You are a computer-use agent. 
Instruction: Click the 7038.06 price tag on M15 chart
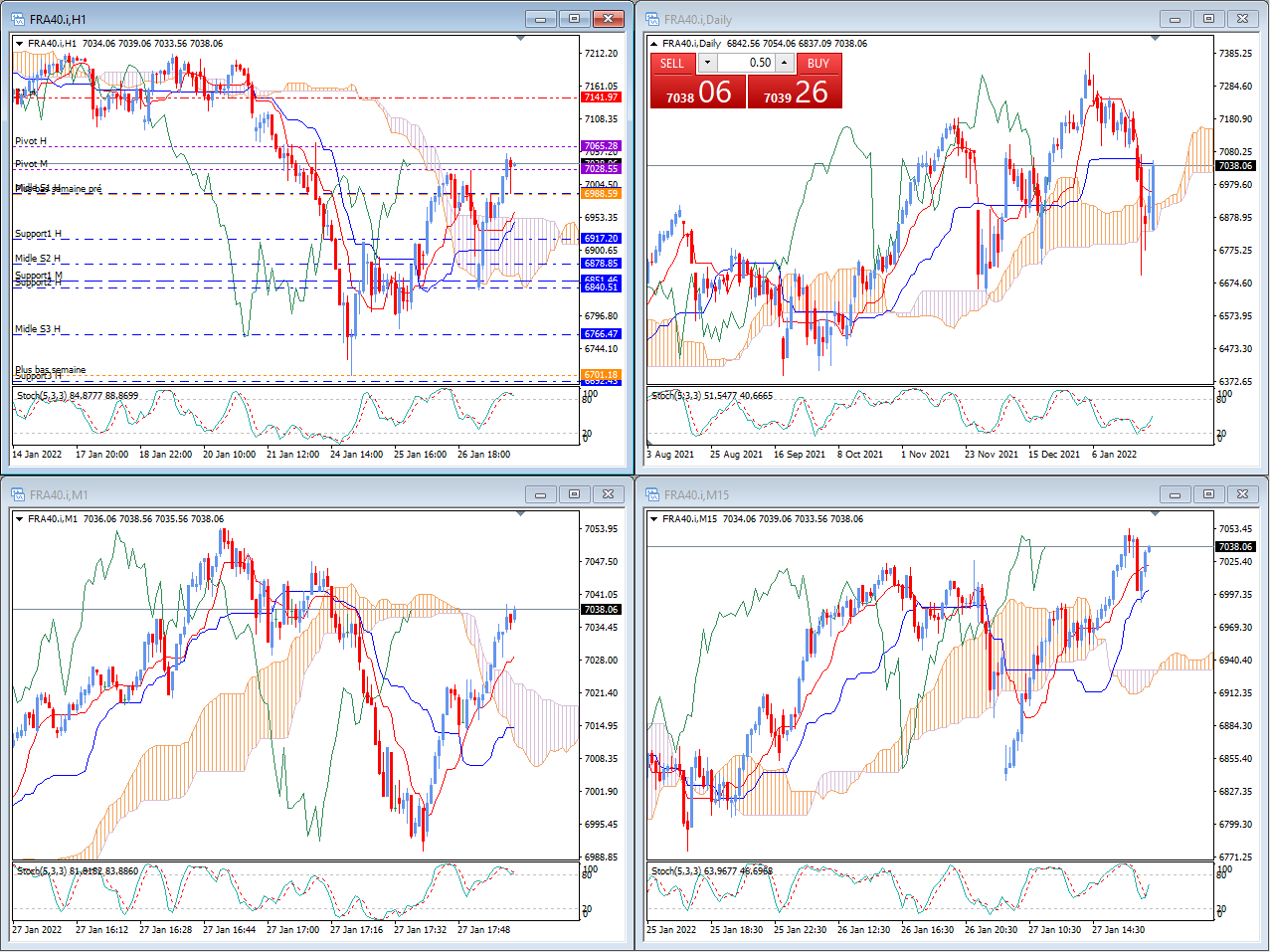(1235, 547)
